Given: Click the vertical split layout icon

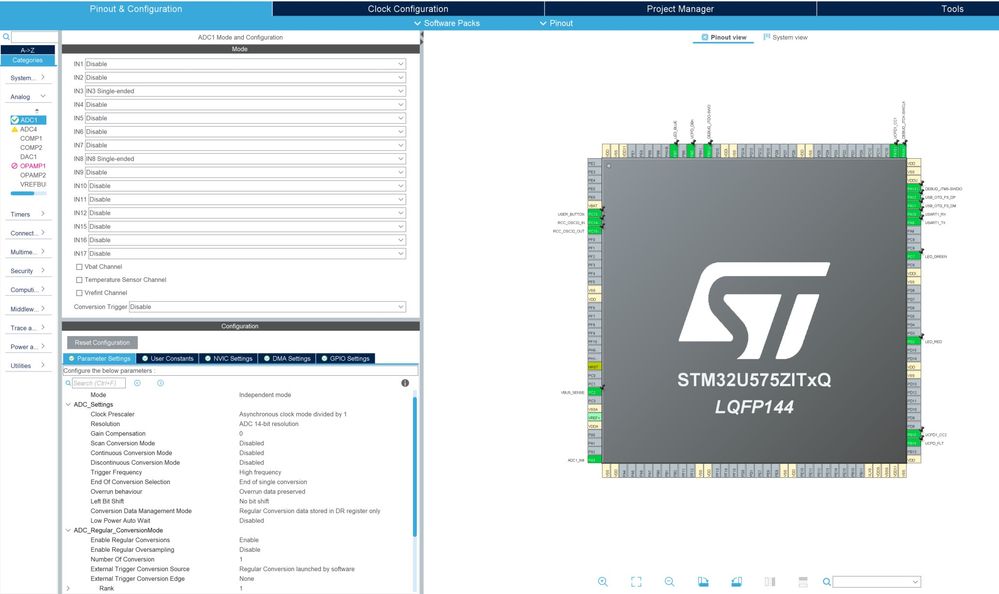Looking at the screenshot, I should click(x=770, y=582).
